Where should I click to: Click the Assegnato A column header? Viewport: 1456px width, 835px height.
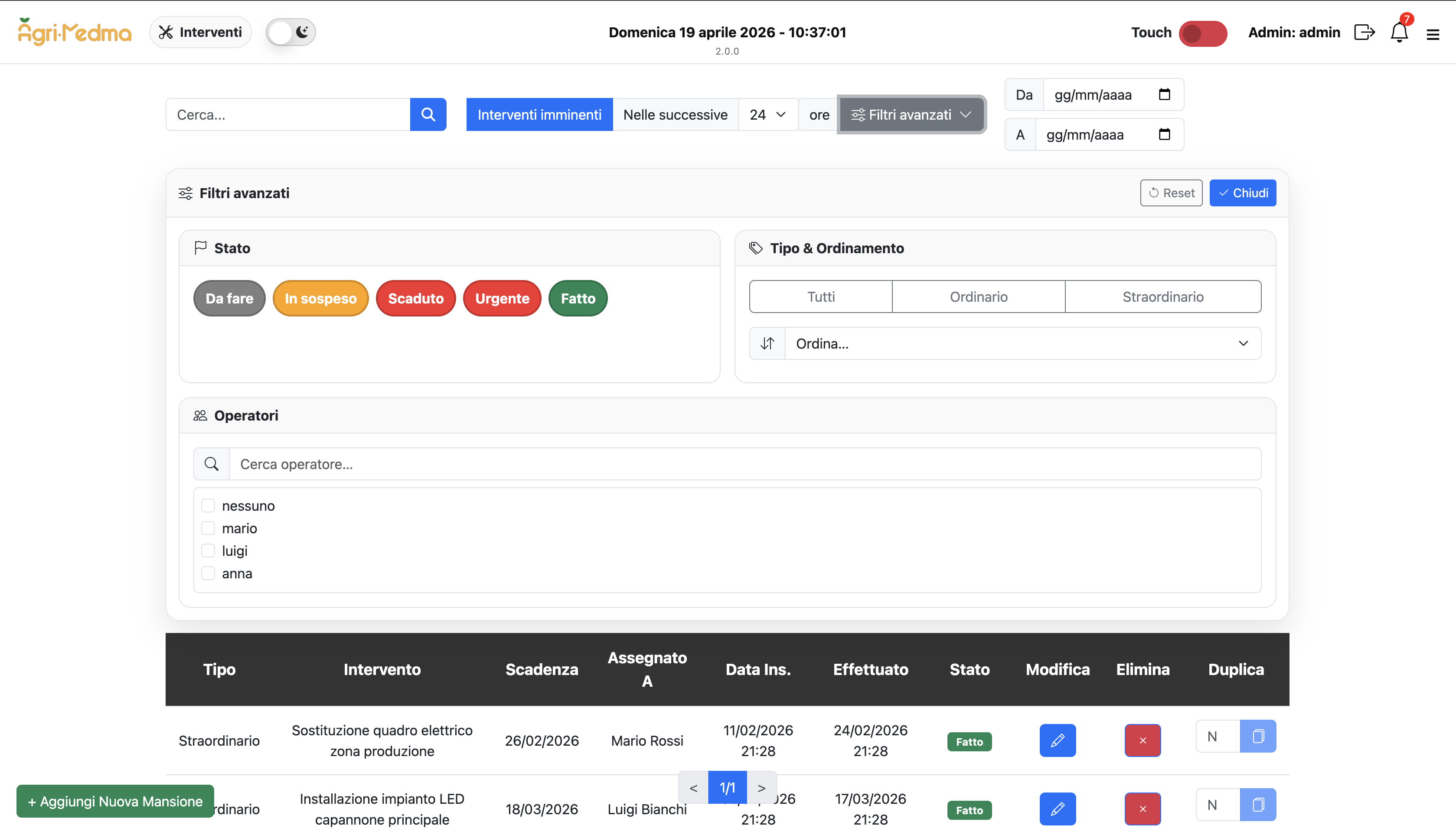pos(647,669)
